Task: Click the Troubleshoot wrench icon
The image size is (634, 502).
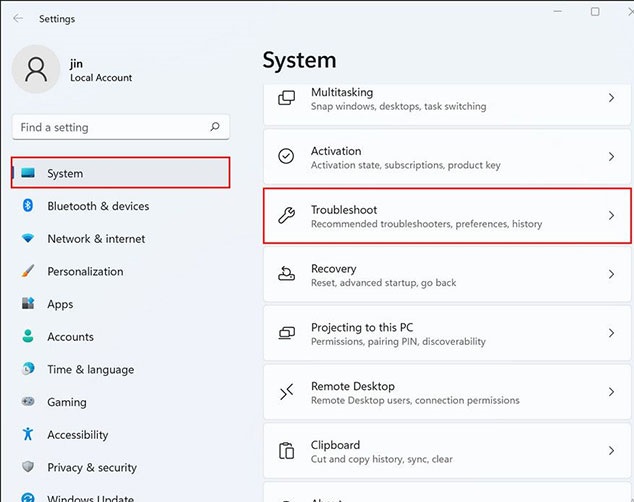Action: (286, 215)
